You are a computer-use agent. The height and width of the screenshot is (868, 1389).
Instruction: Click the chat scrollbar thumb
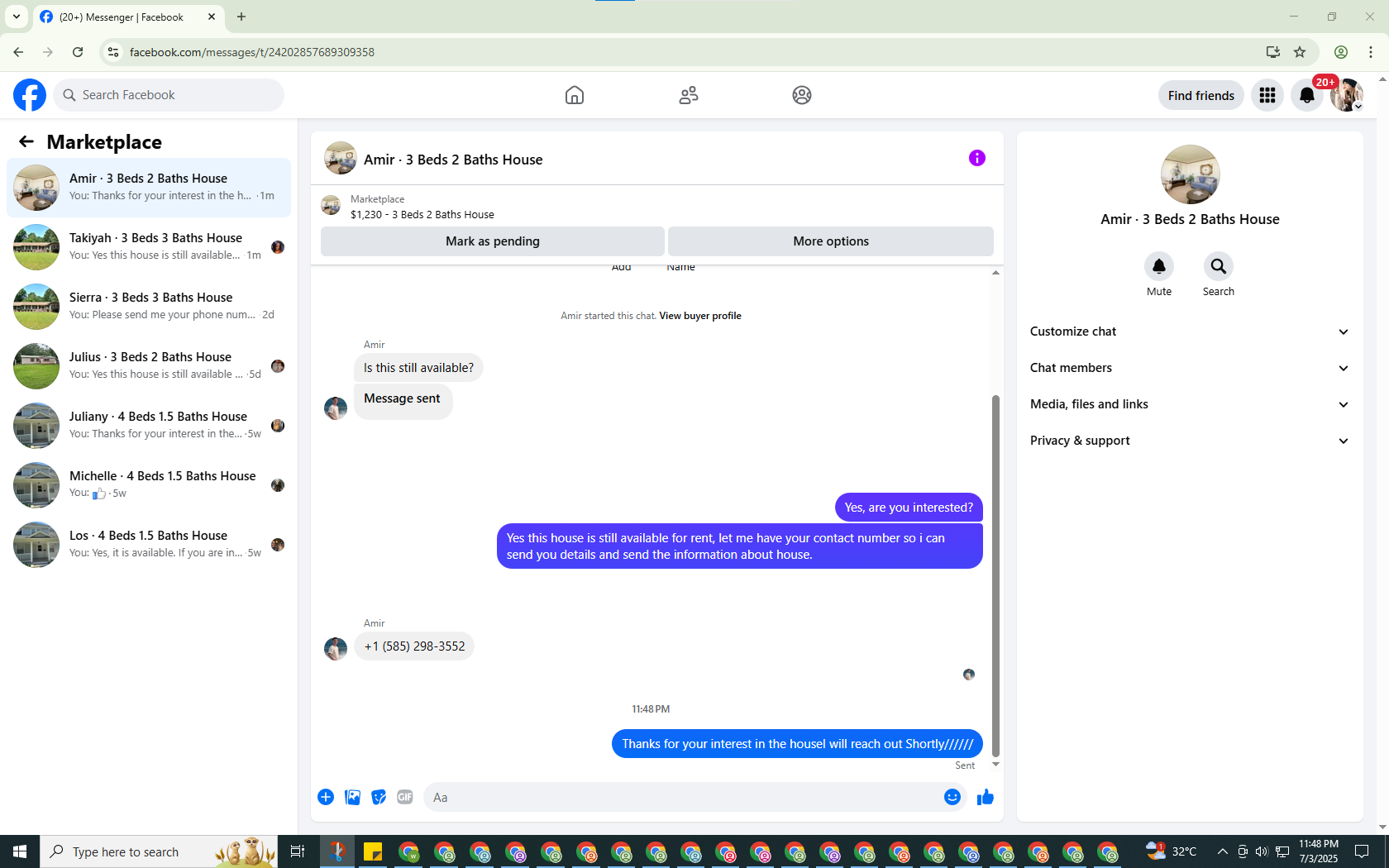pyautogui.click(x=995, y=575)
